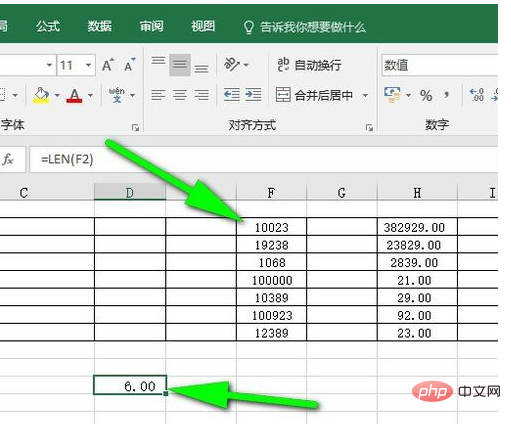Click the wén phonetic guide icon
Image resolution: width=511 pixels, height=424 pixels.
click(x=117, y=95)
